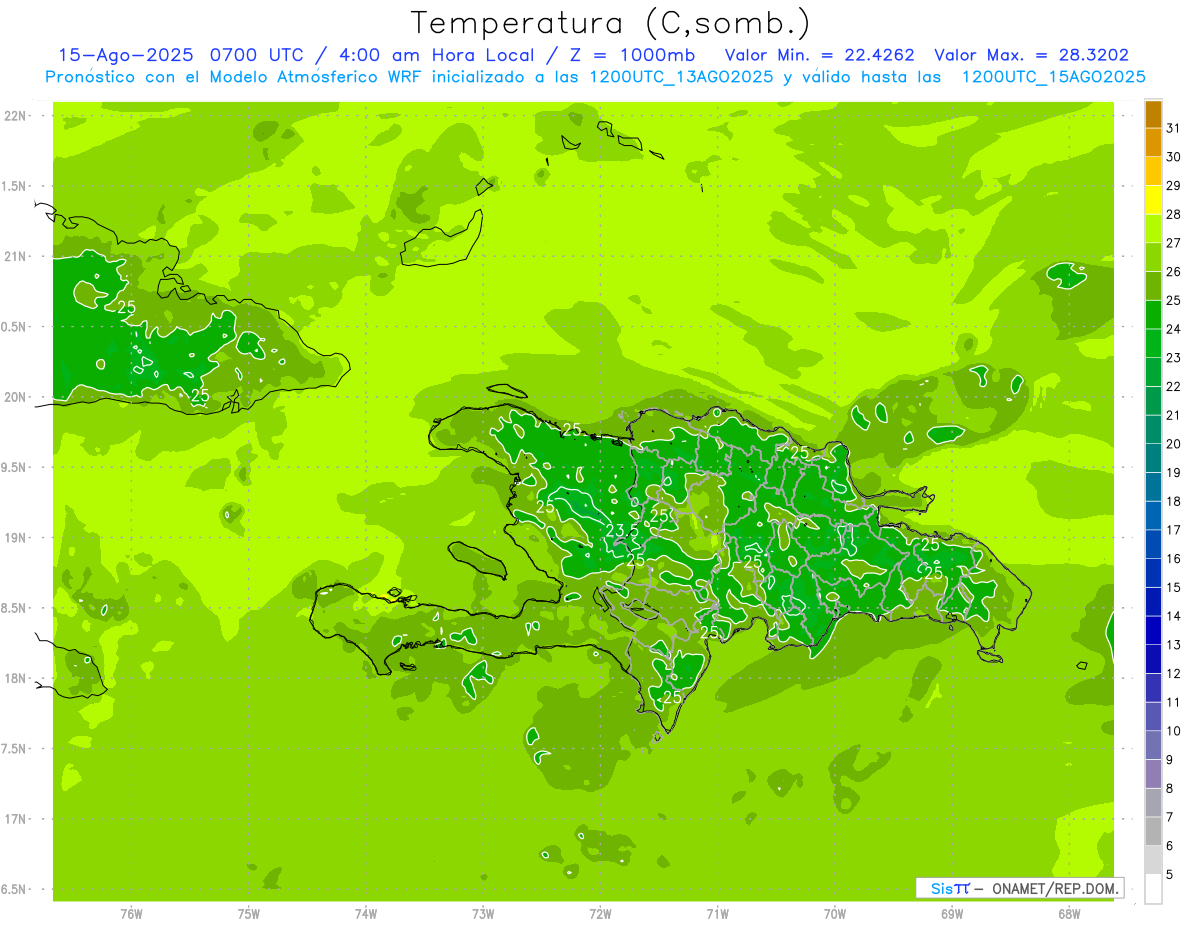
Task: Click the legend number '5'
Action: click(1170, 875)
